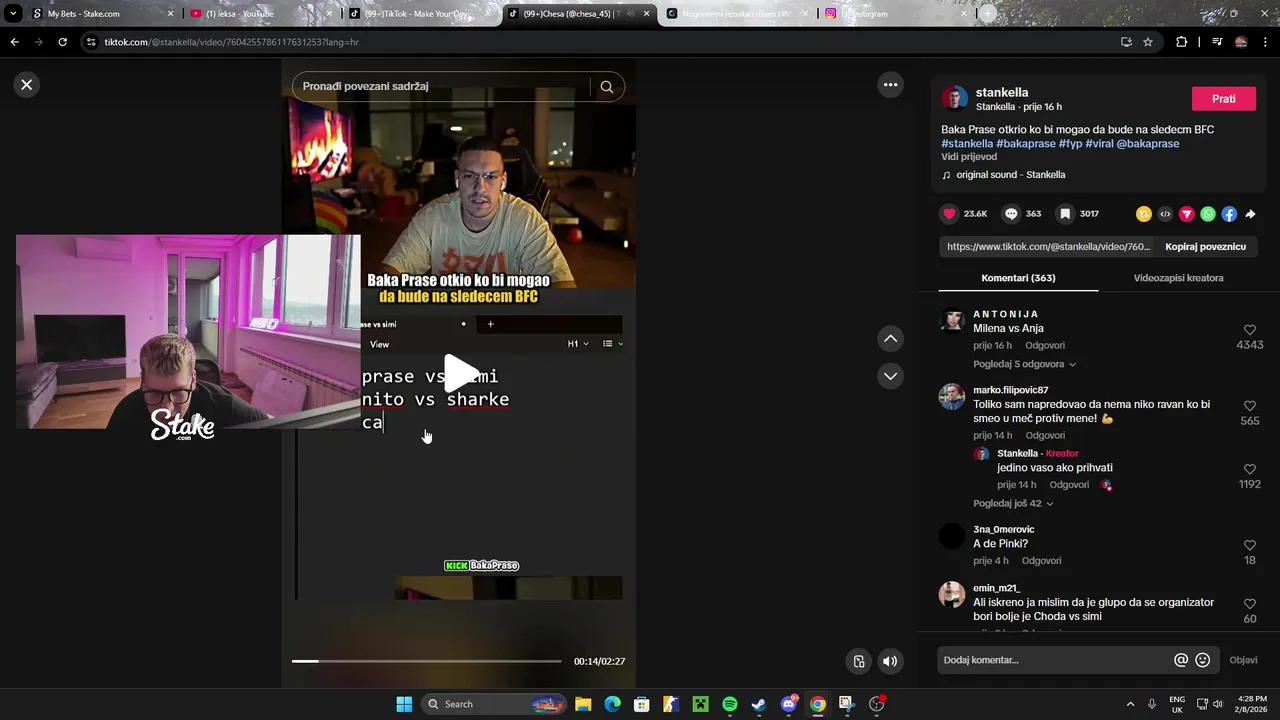
Task: Switch to TikTok Make Your Day tab
Action: coord(420,14)
